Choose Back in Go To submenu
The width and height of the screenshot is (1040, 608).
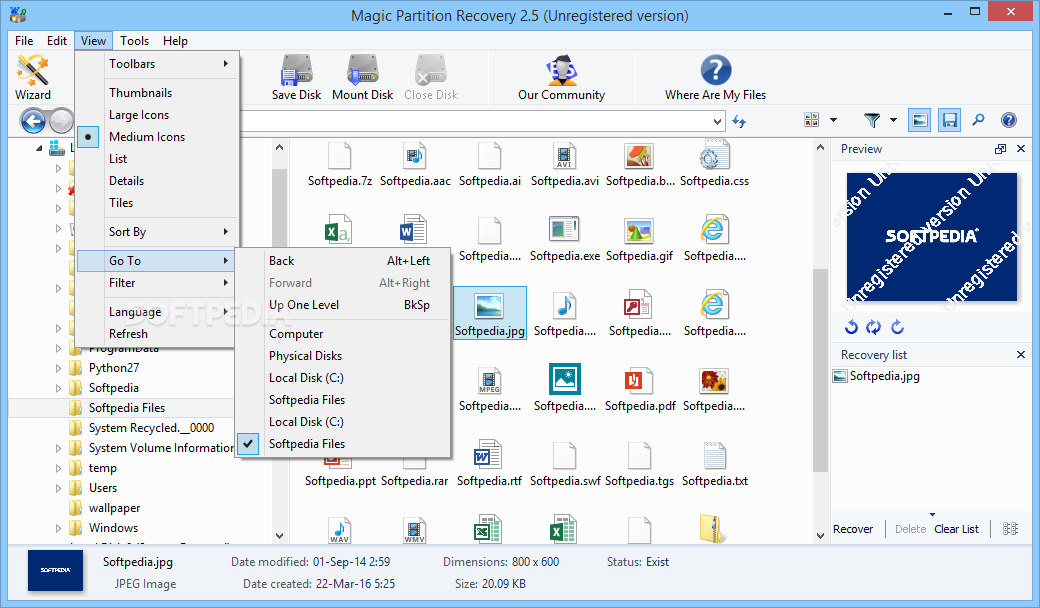344,261
